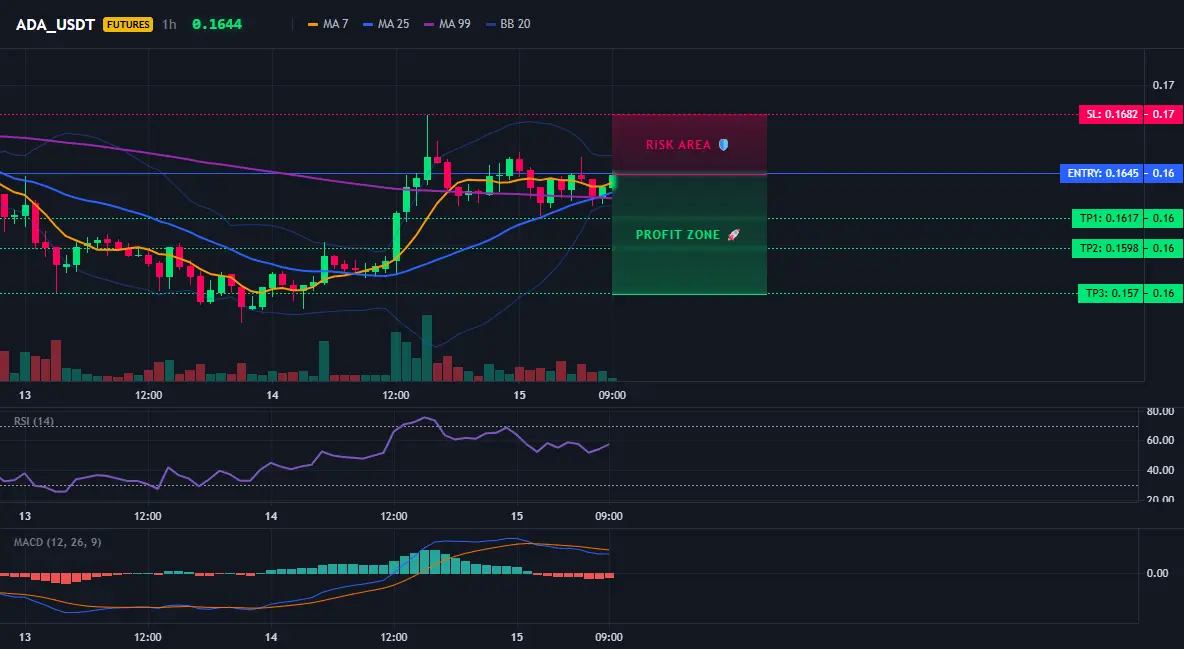Click the PROFIT ZONE text

(x=677, y=235)
